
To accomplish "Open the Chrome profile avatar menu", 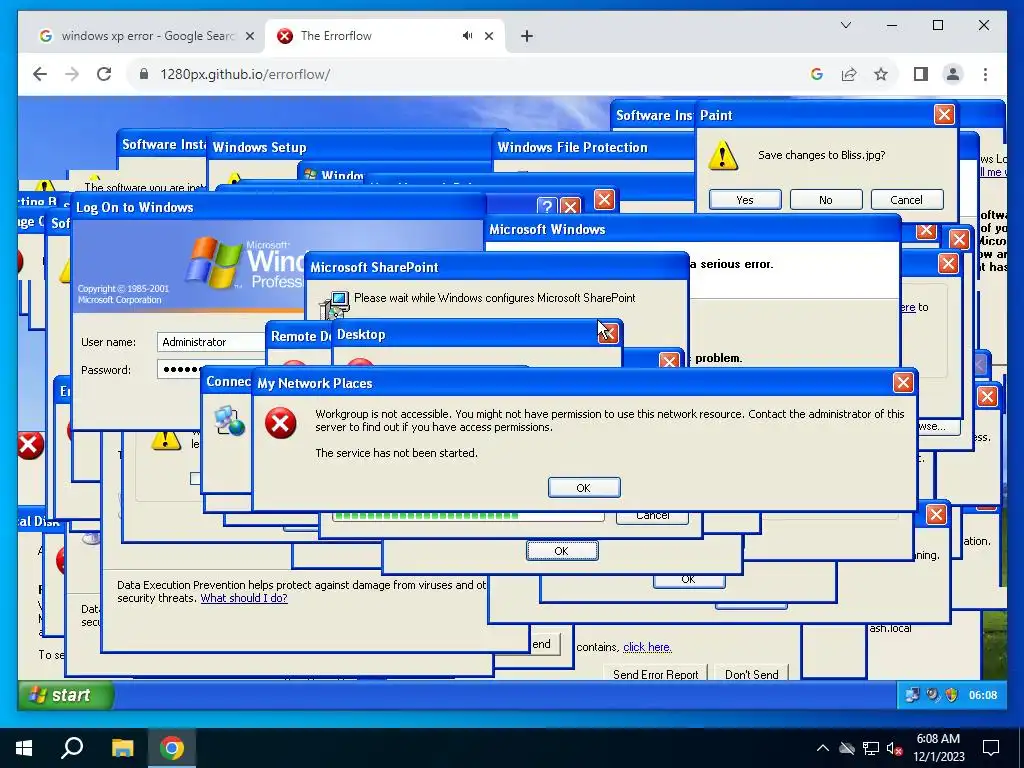I will 953,74.
